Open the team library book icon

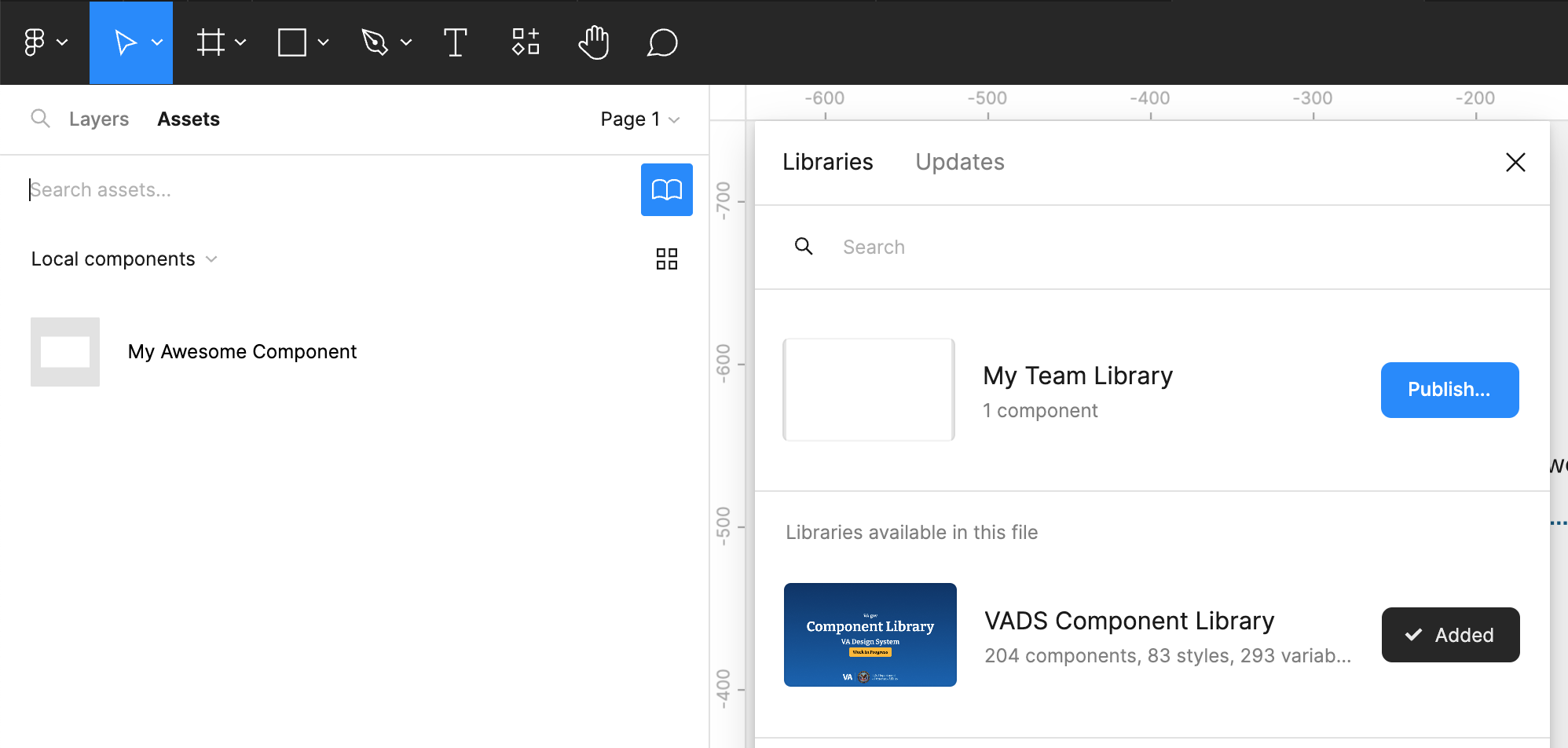click(x=666, y=189)
